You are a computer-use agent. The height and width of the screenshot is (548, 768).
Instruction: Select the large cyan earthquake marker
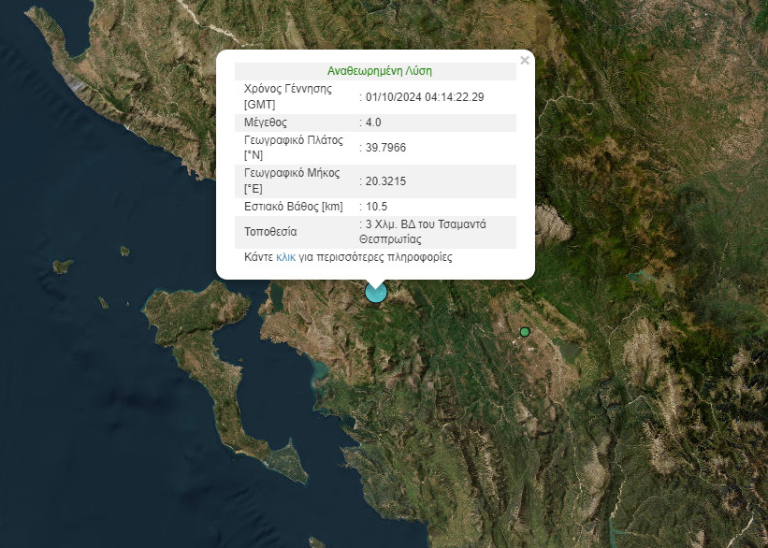point(376,291)
